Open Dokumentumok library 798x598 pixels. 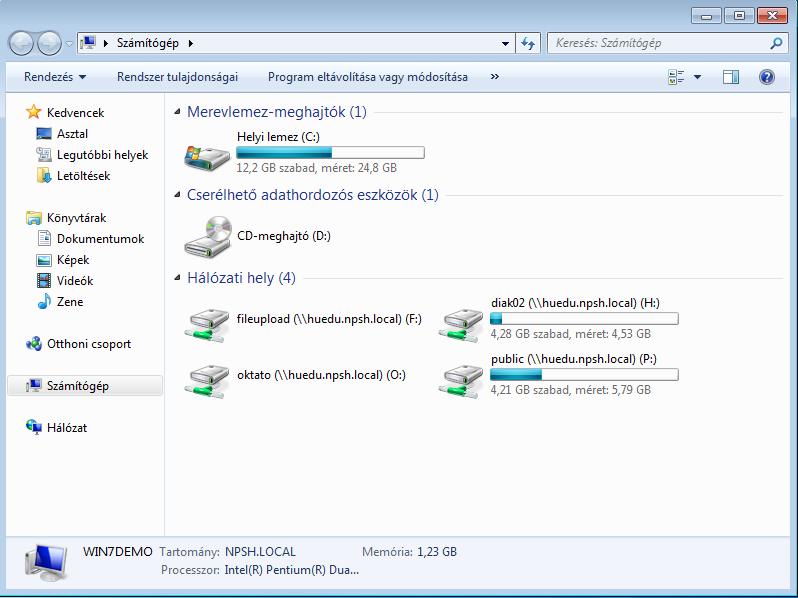(x=100, y=239)
